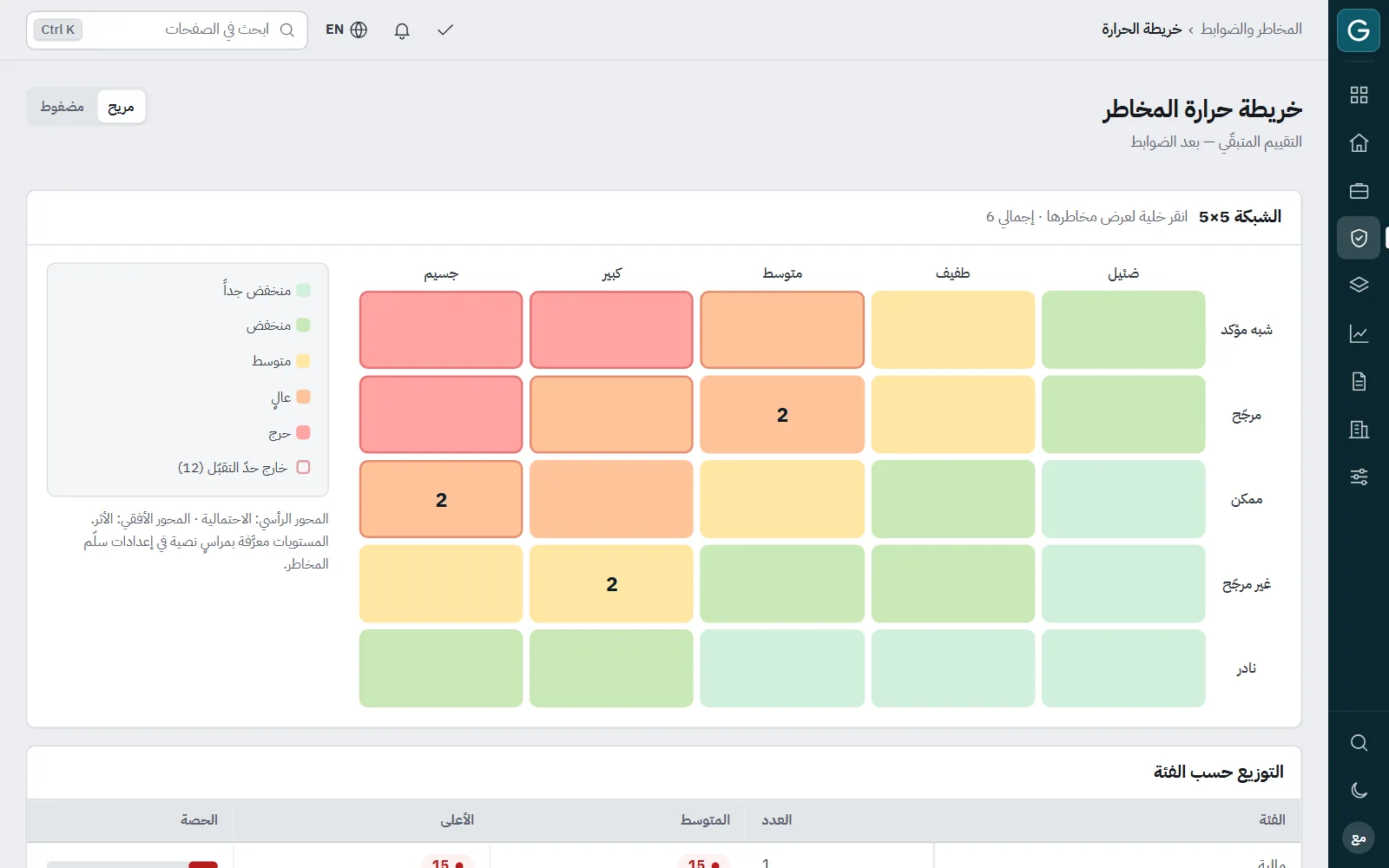The width and height of the screenshot is (1389, 868).
Task: Switch density to مريح
Action: coord(121,107)
